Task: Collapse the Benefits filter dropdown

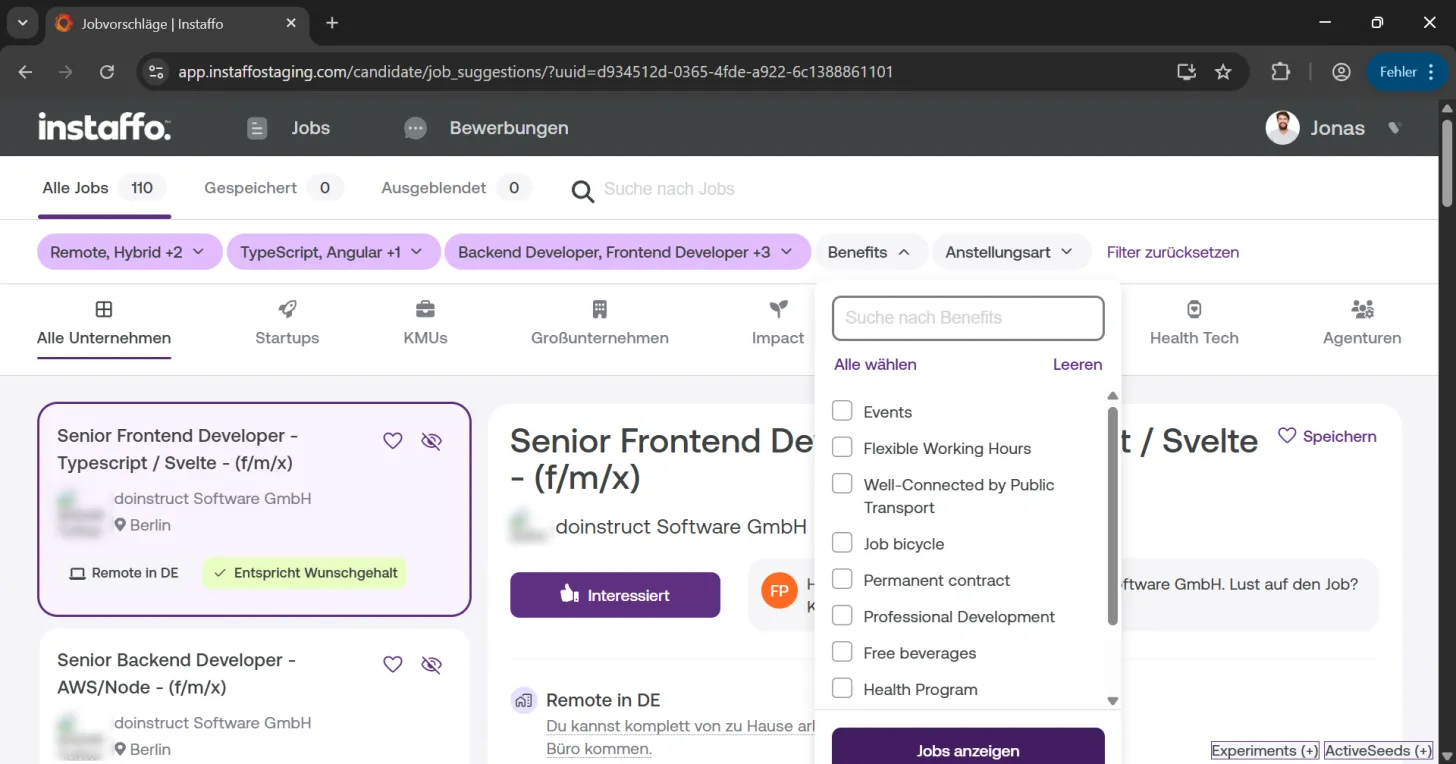Action: [x=869, y=252]
